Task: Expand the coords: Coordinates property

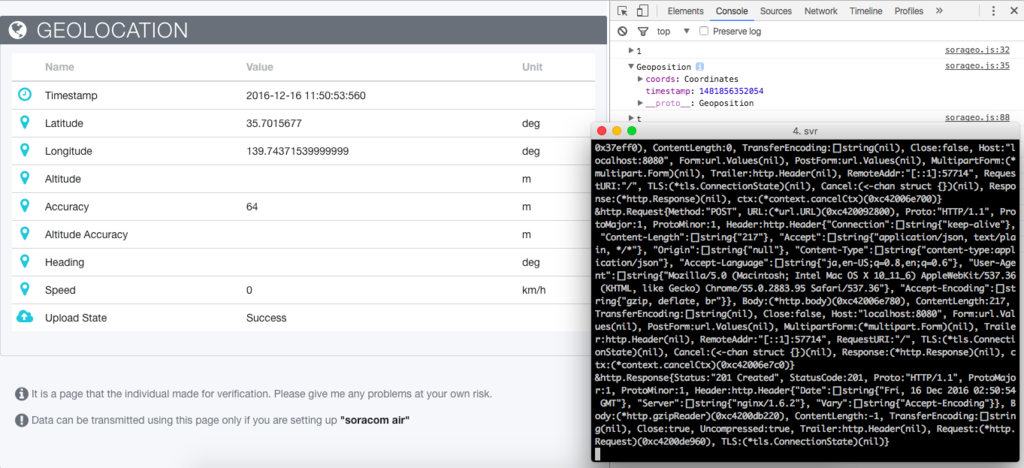Action: 640,79
